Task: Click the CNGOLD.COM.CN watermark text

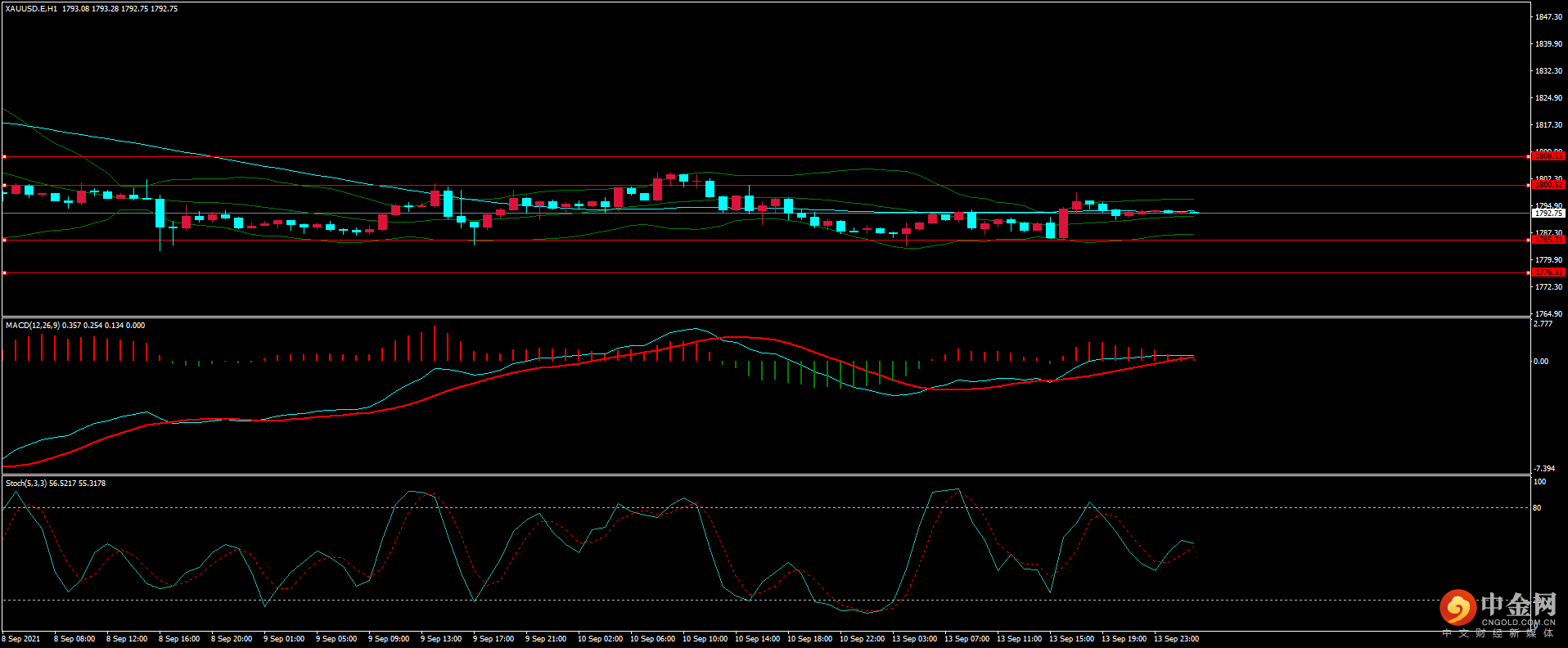Action: [x=1517, y=623]
